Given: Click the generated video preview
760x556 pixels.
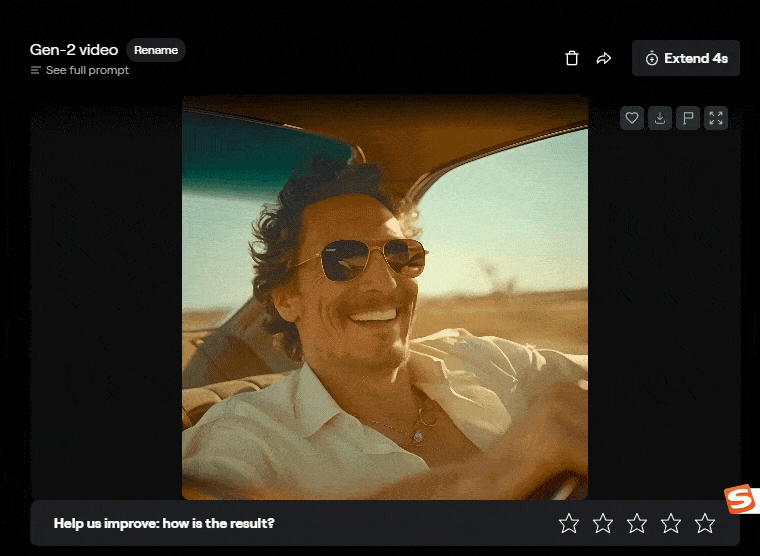Looking at the screenshot, I should tap(385, 297).
